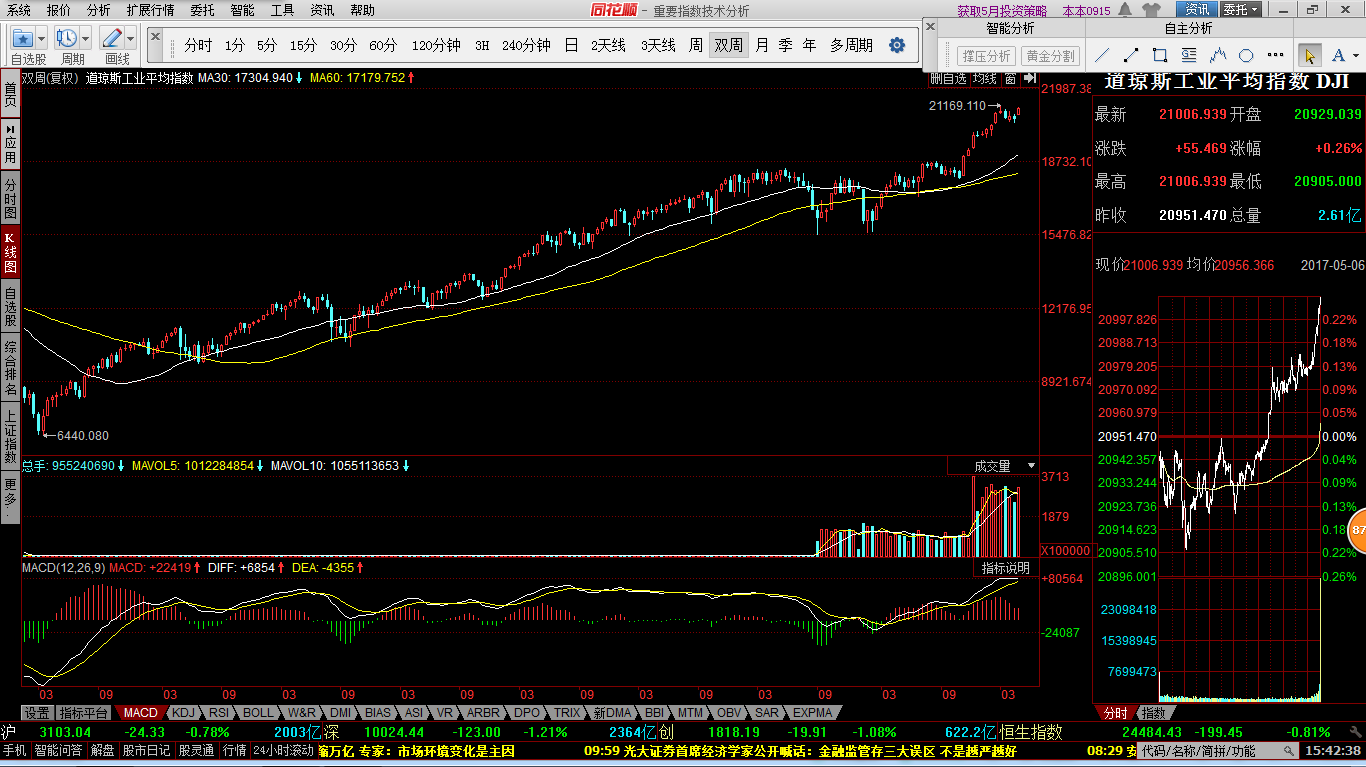Viewport: 1366px width, 767px height.
Task: Open the 指标平台 button
Action: (84, 713)
